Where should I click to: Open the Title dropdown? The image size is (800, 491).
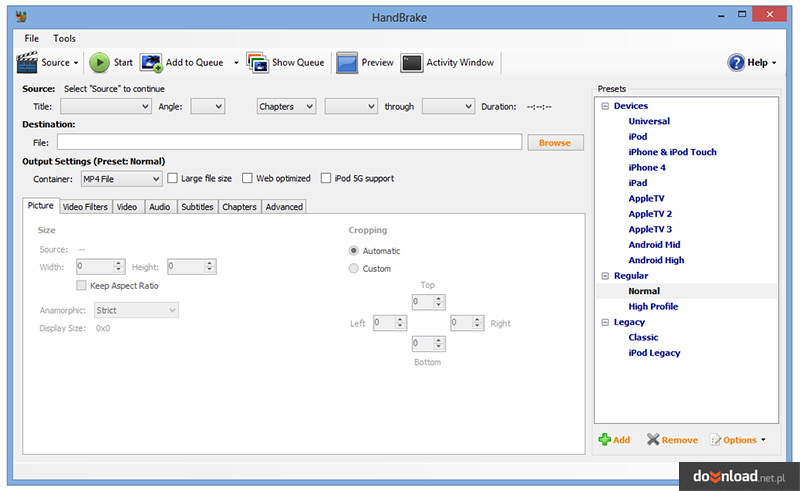106,106
